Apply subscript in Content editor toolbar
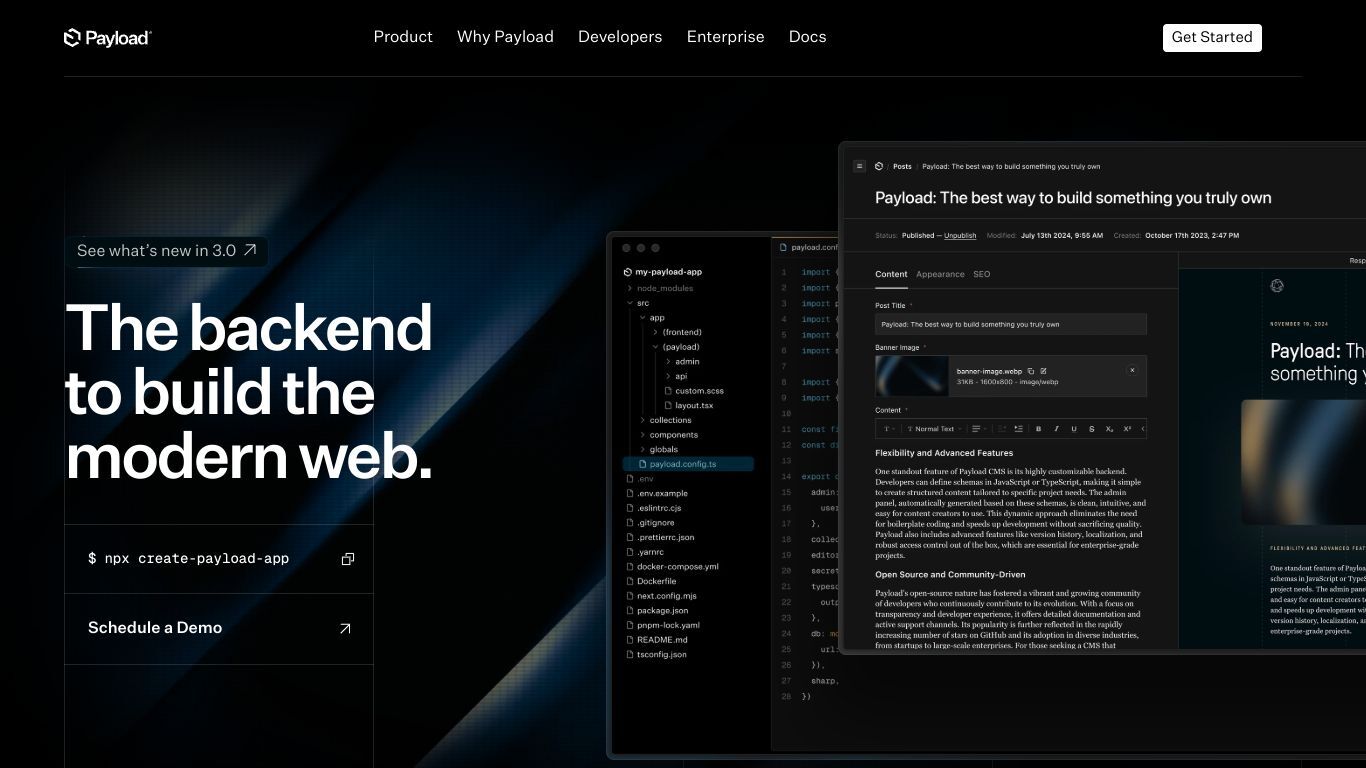Screen dimensions: 1366x768 pos(1110,429)
